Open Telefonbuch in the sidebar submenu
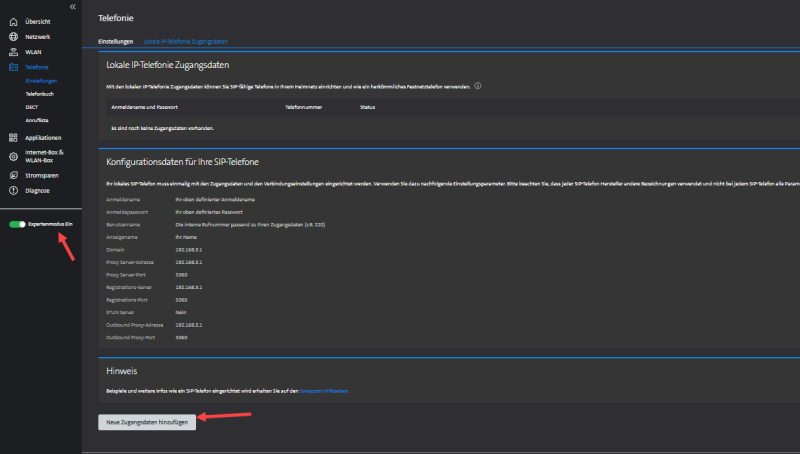 pos(41,92)
